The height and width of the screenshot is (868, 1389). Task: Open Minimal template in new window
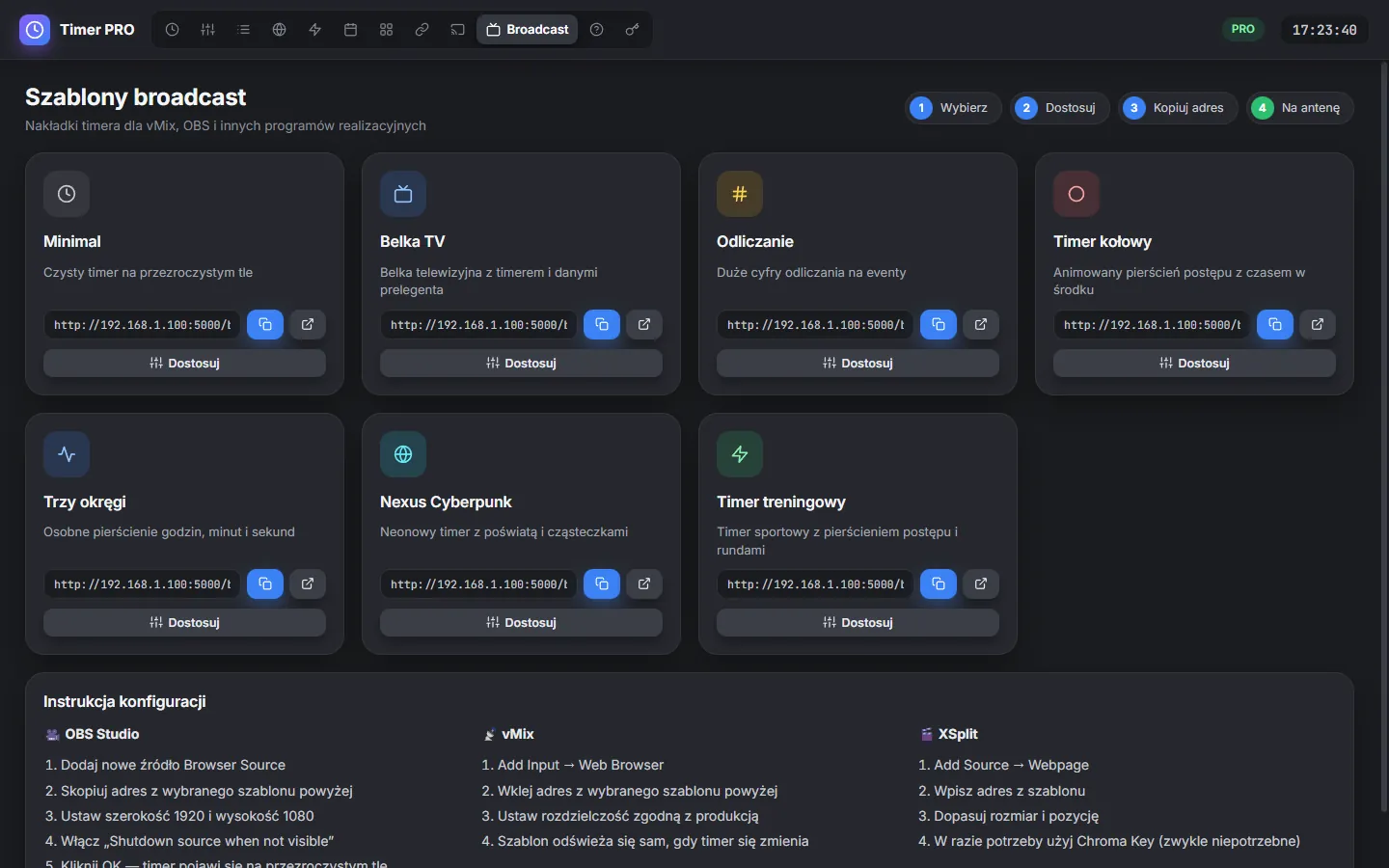(308, 325)
